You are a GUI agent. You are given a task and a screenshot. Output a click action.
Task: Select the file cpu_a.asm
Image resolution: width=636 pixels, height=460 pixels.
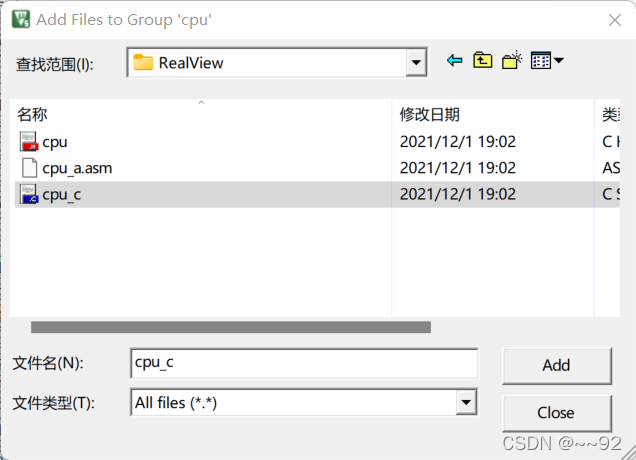tap(77, 168)
